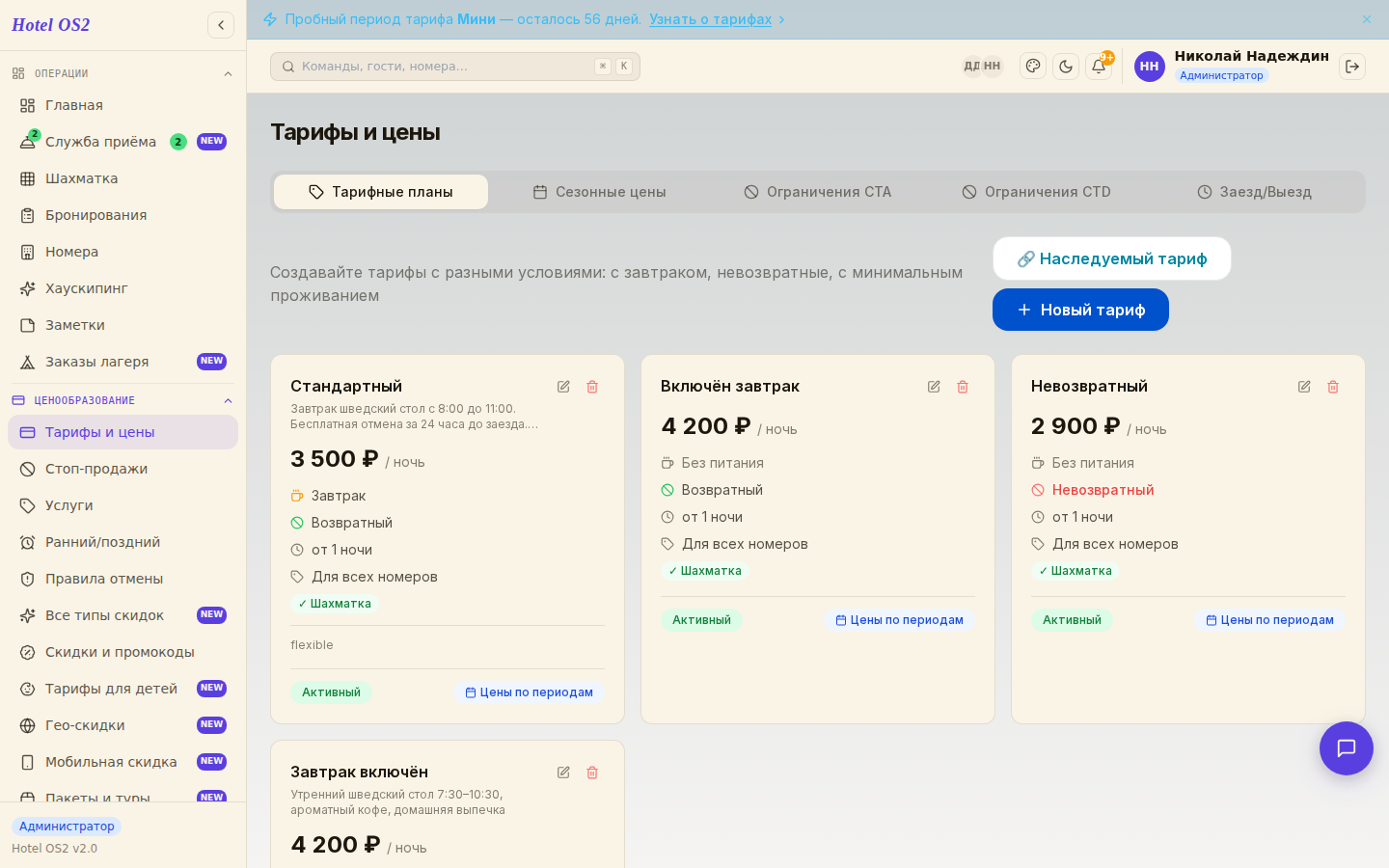
Task: Toggle Активный status on Стандартный card
Action: (331, 692)
